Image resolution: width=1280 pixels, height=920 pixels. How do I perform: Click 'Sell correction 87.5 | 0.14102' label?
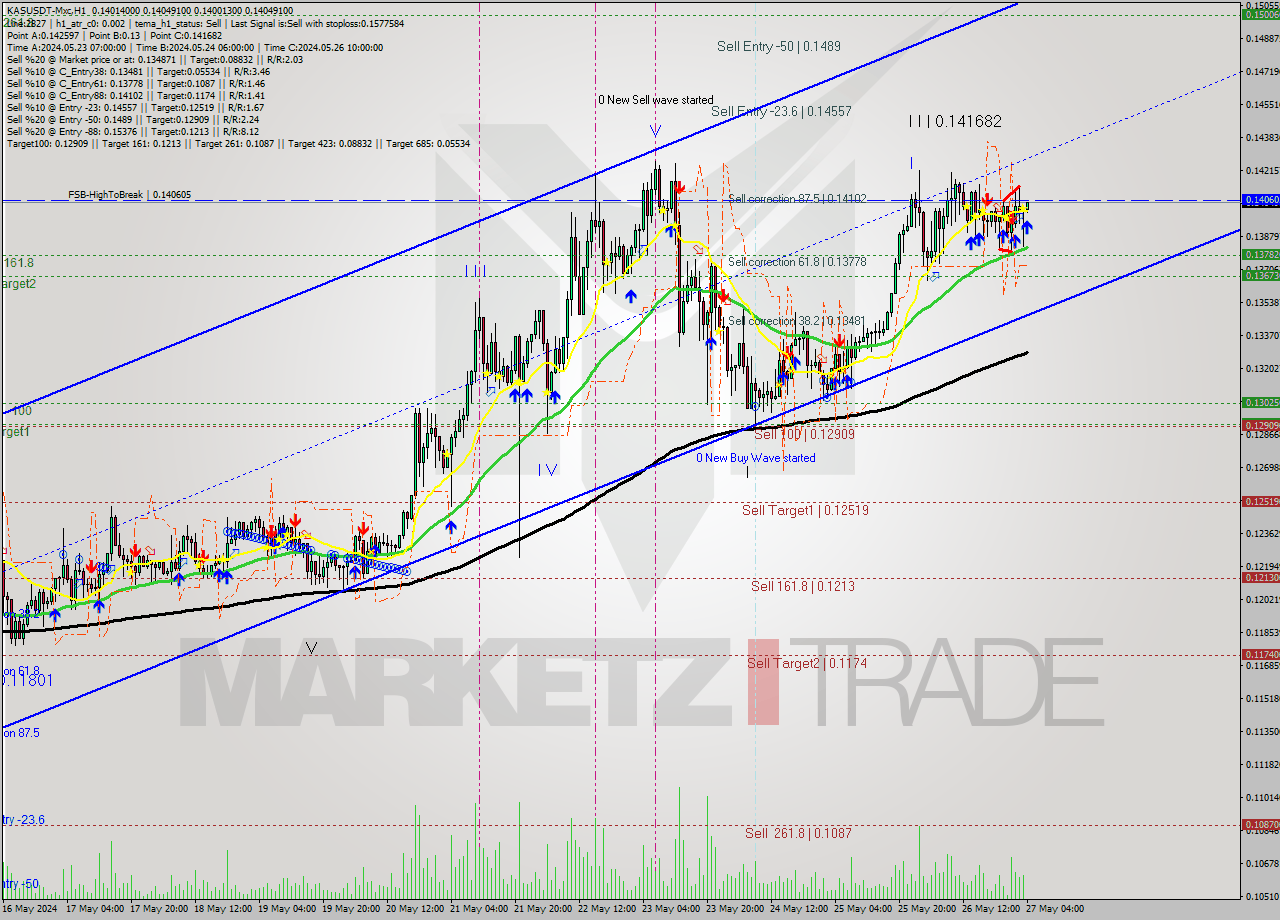click(797, 198)
